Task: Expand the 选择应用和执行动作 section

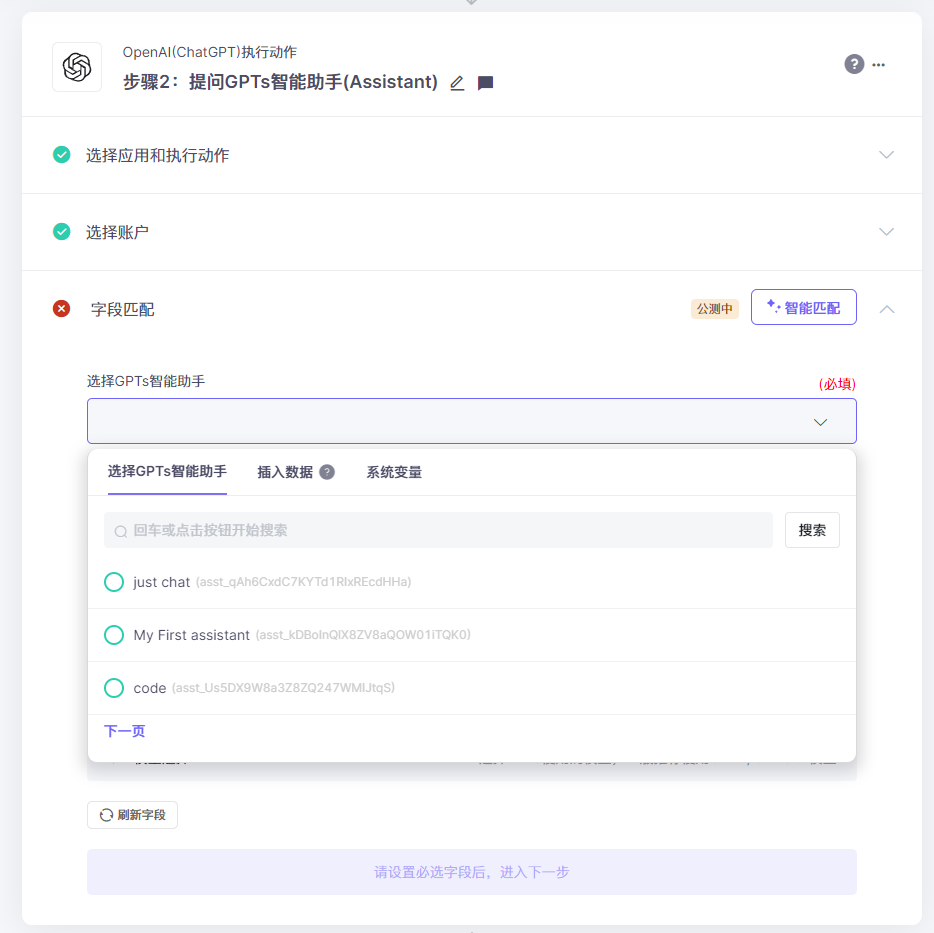Action: point(886,155)
